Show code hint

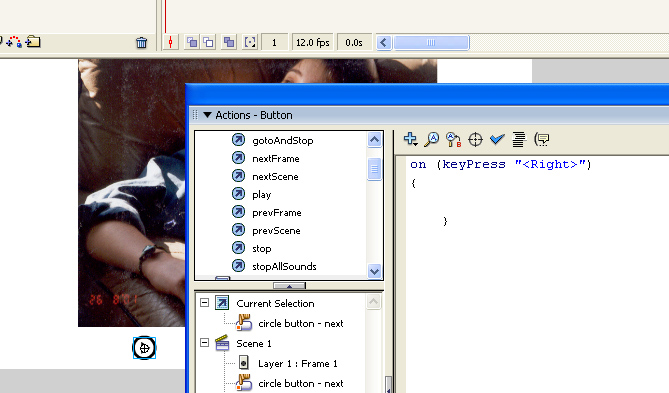pos(542,139)
